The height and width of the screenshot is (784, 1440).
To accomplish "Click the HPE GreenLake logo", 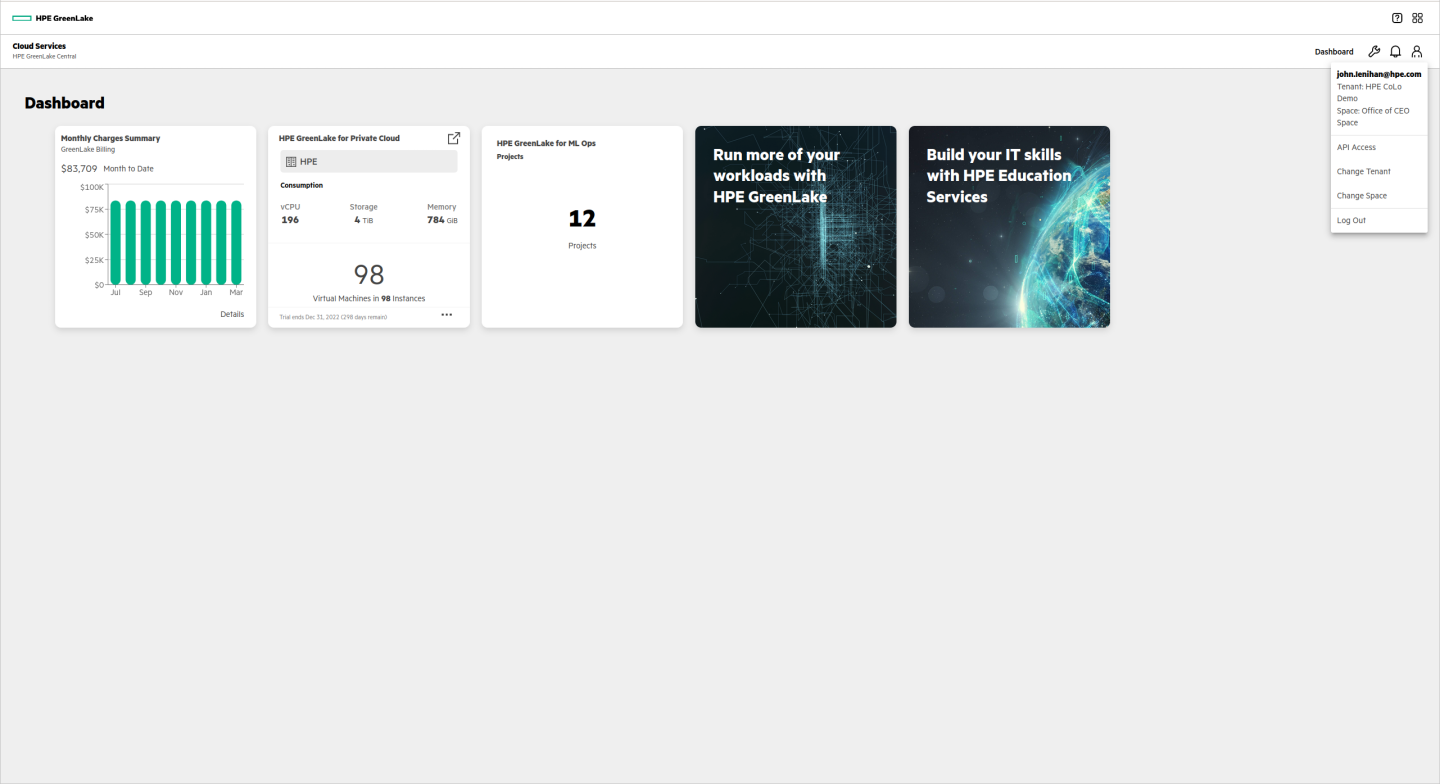I will (52, 18).
